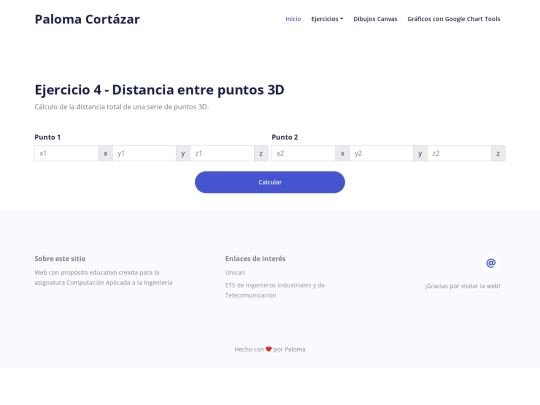Focus the x1 input field
The height and width of the screenshot is (405, 540).
point(66,153)
